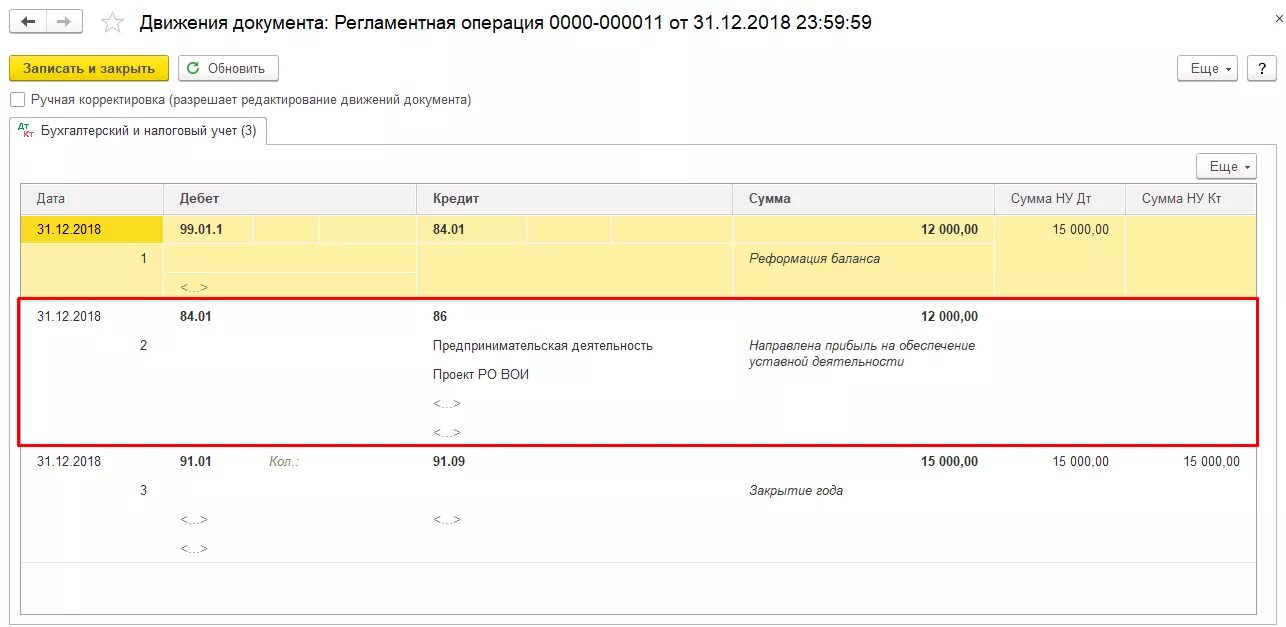The height and width of the screenshot is (627, 1286).
Task: Click the Направлена прибыль на обеспечение description
Action: 862,353
